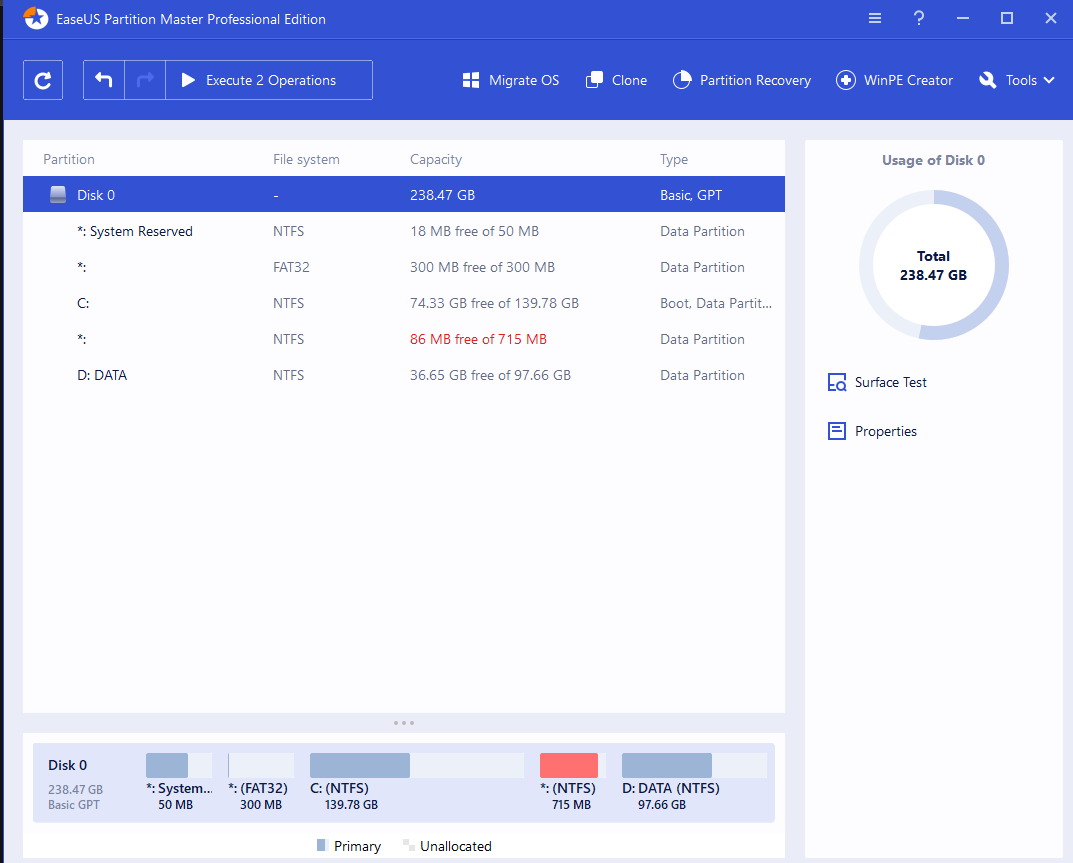The image size is (1073, 863).
Task: Click "Basic, GPT" type cell
Action: (690, 195)
